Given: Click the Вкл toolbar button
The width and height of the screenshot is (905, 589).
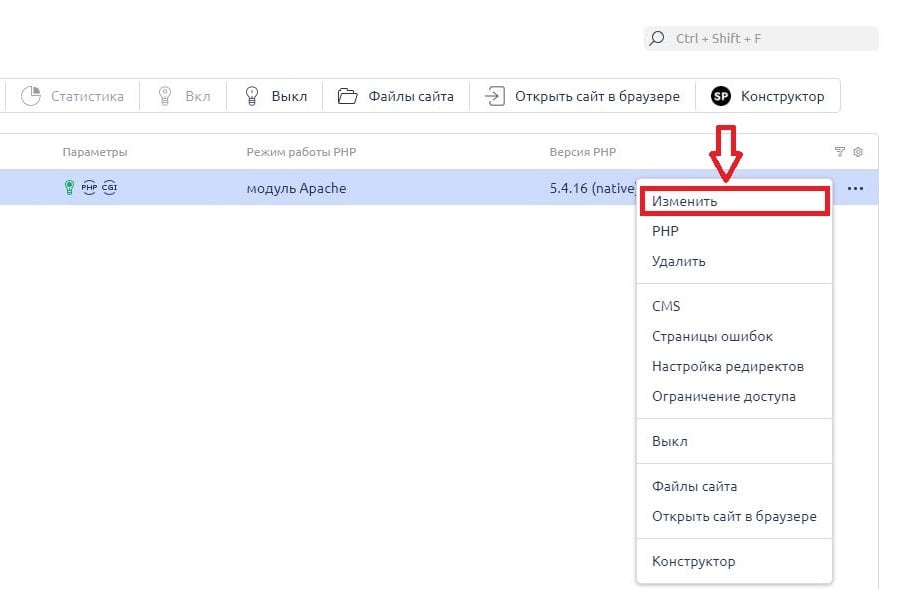Looking at the screenshot, I should tap(183, 96).
